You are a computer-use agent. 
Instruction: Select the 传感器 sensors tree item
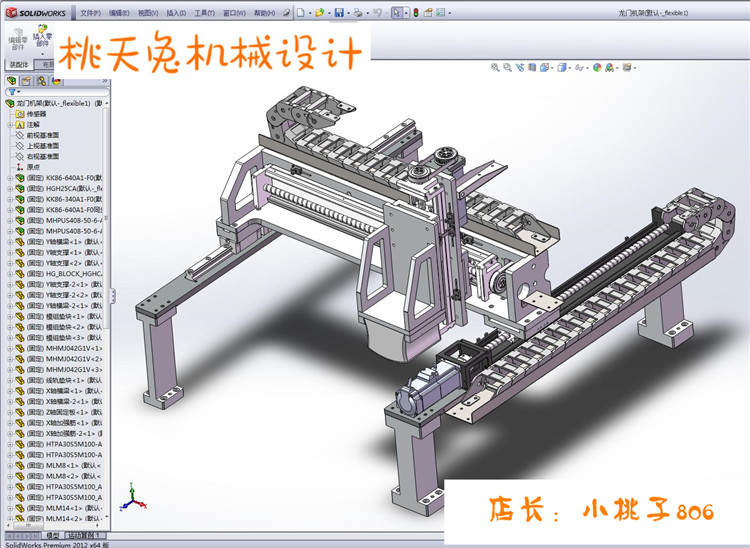pos(31,114)
